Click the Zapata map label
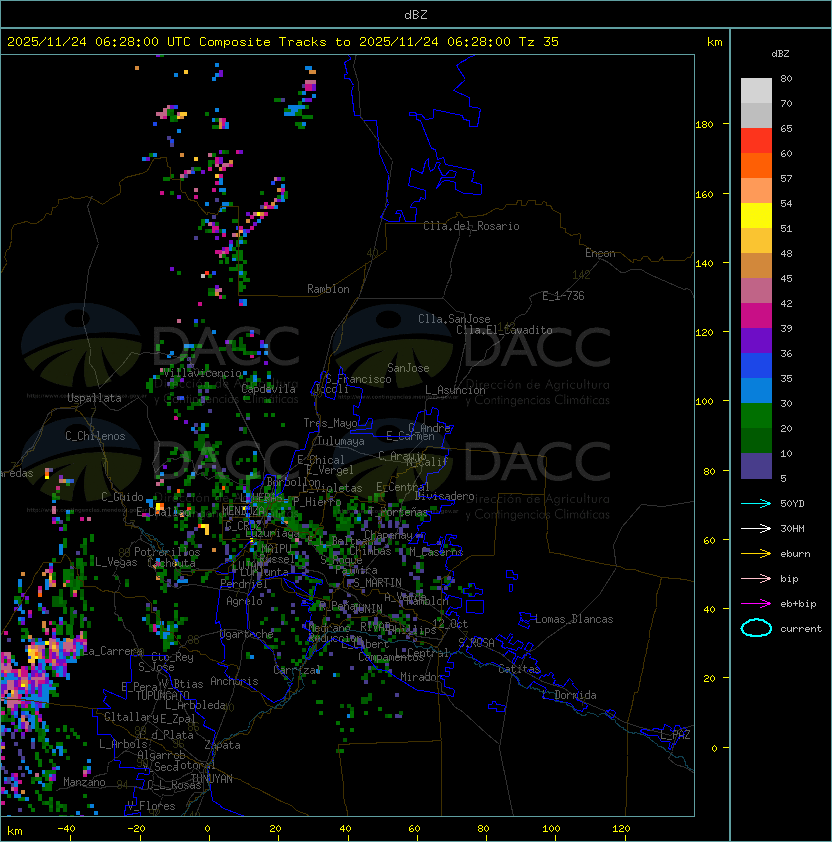The height and width of the screenshot is (842, 832). pos(222,745)
